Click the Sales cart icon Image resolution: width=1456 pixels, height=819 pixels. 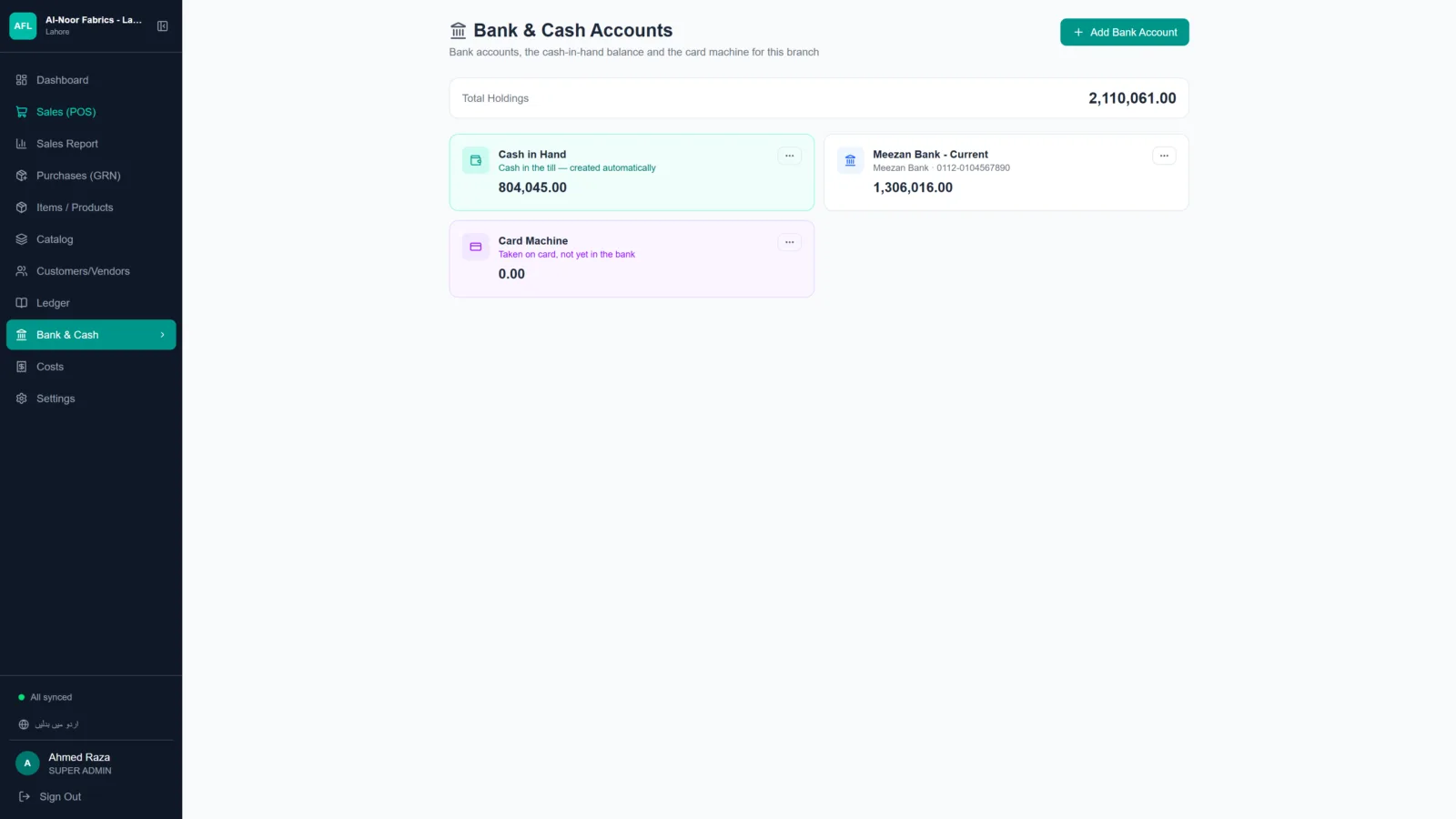coord(22,112)
